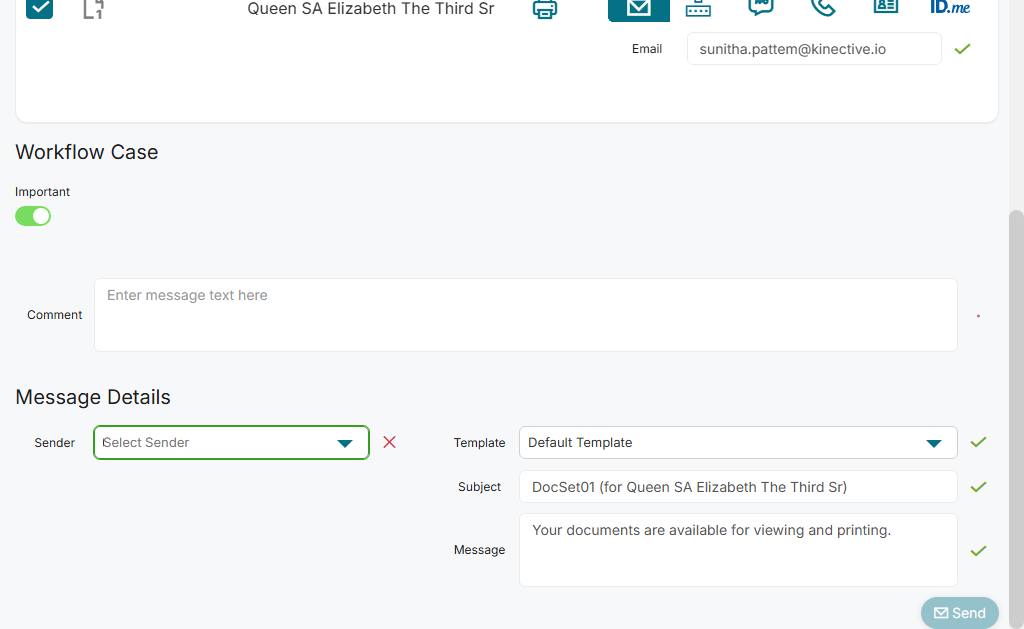Click the vertical page scrollbar
The width and height of the screenshot is (1024, 629).
click(1016, 400)
